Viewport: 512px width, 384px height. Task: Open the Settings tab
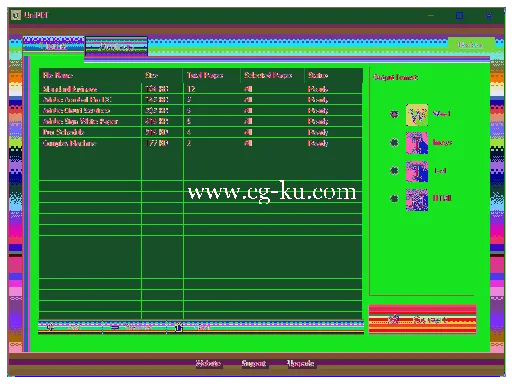[x=116, y=46]
